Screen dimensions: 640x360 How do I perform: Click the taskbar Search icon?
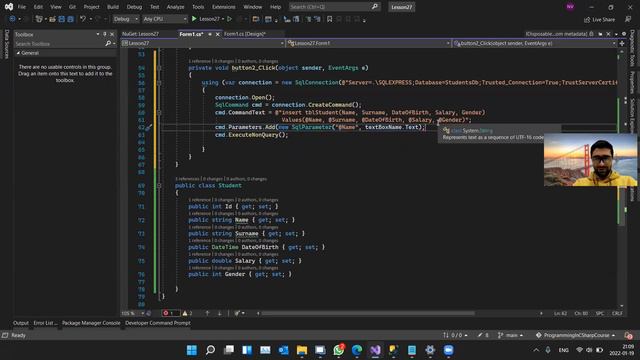coord(210,350)
